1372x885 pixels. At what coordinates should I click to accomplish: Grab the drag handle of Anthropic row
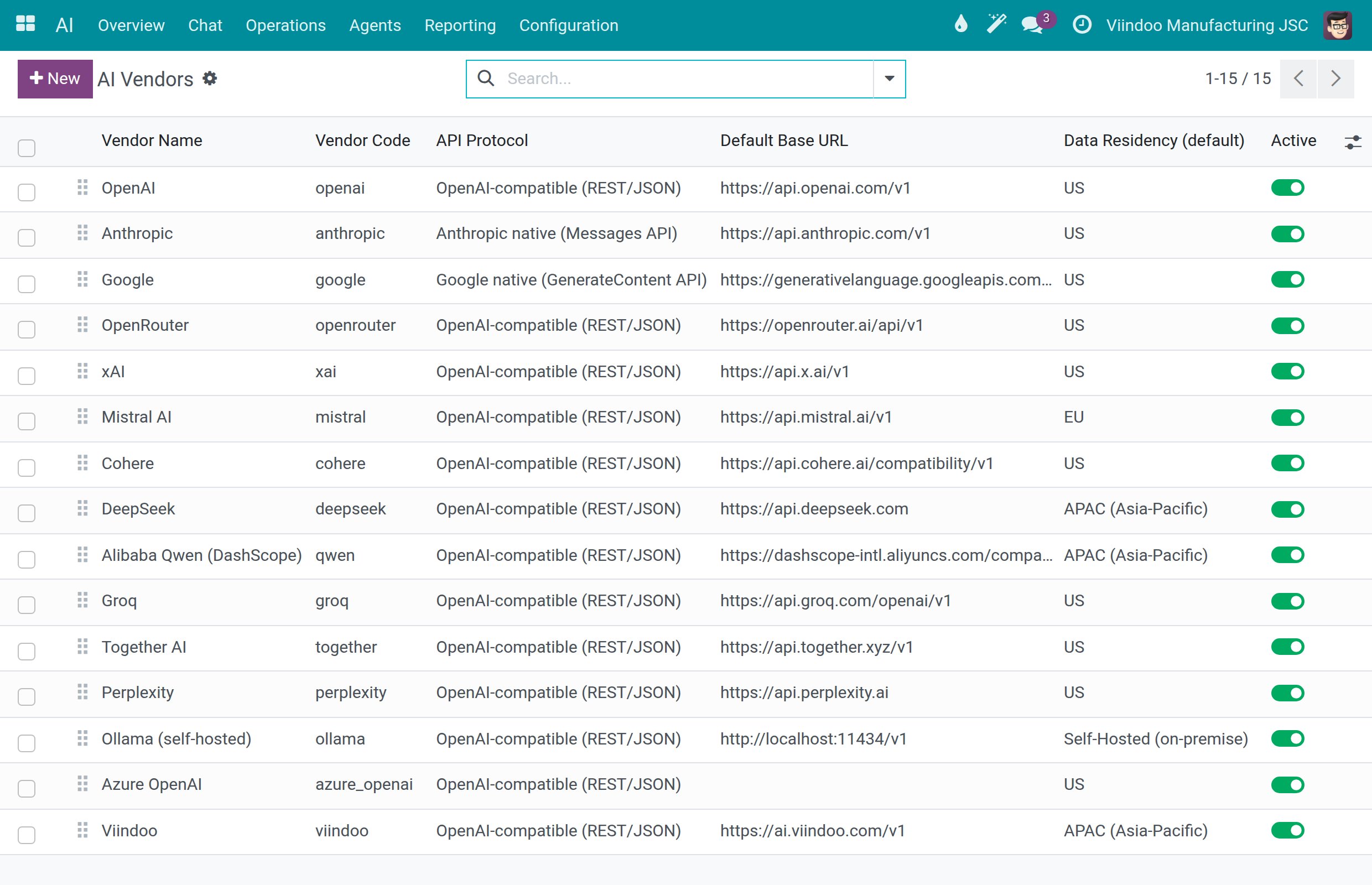[82, 233]
